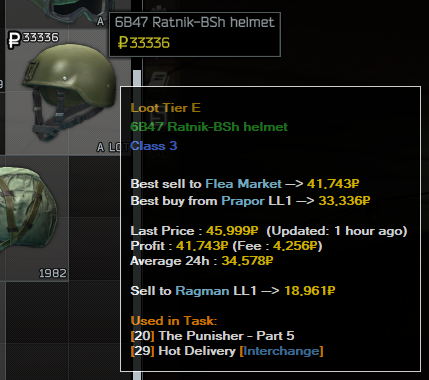The height and width of the screenshot is (380, 429).
Task: Click the blue Class 3 armor label
Action: click(153, 146)
